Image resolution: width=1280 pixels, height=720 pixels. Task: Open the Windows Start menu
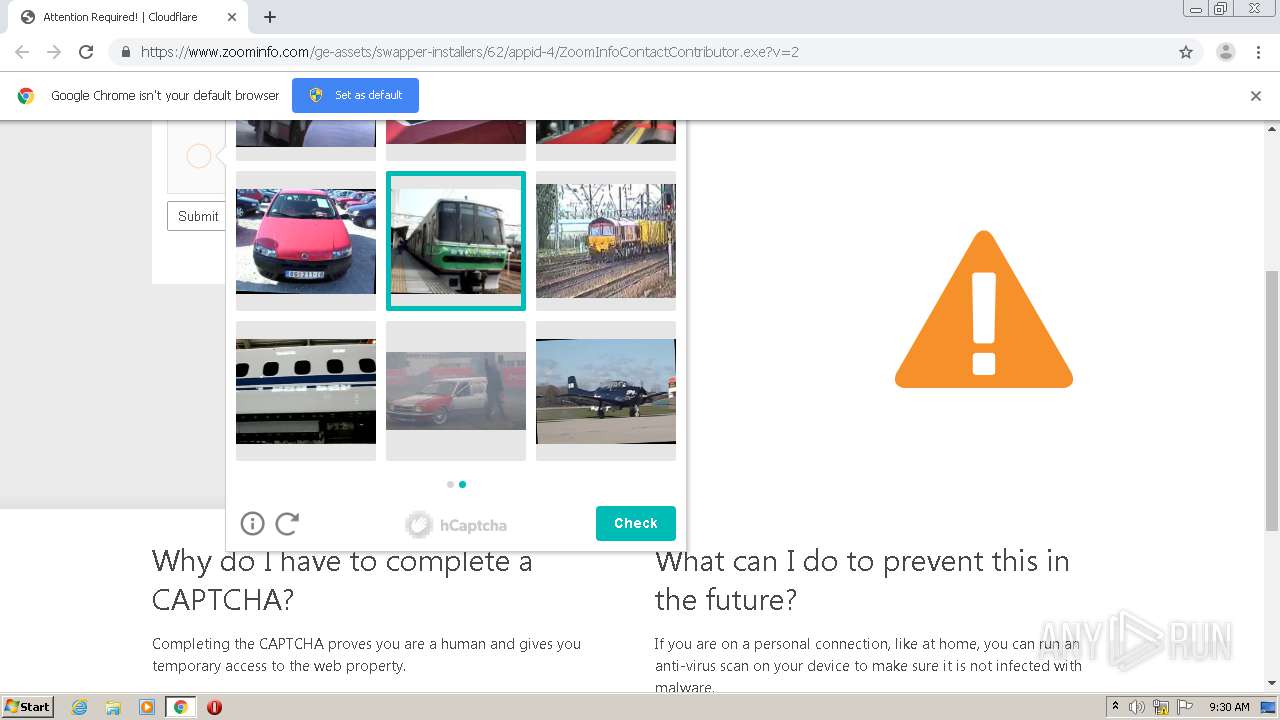click(28, 707)
